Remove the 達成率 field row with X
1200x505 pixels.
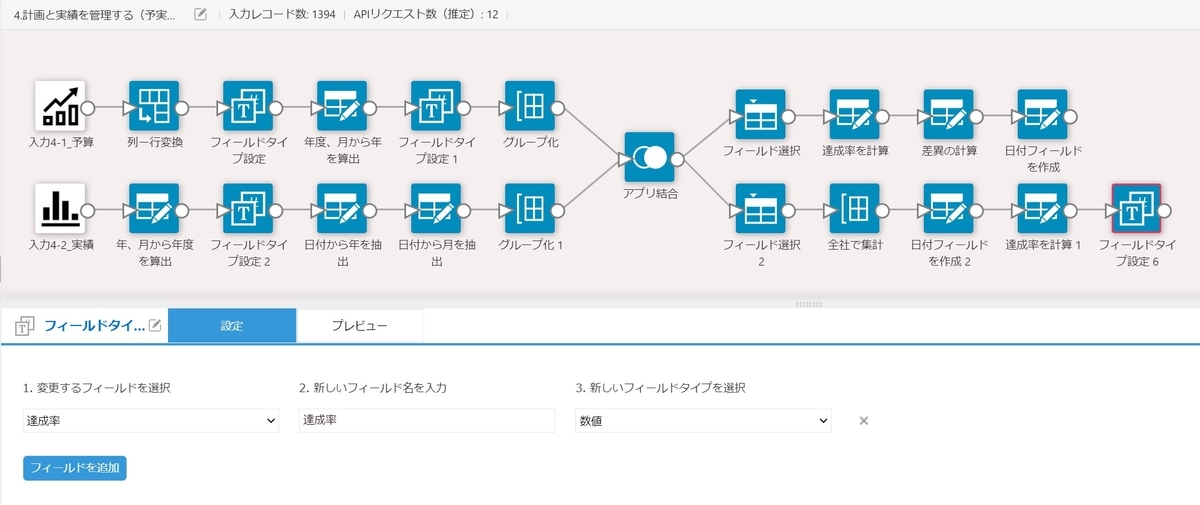click(864, 421)
